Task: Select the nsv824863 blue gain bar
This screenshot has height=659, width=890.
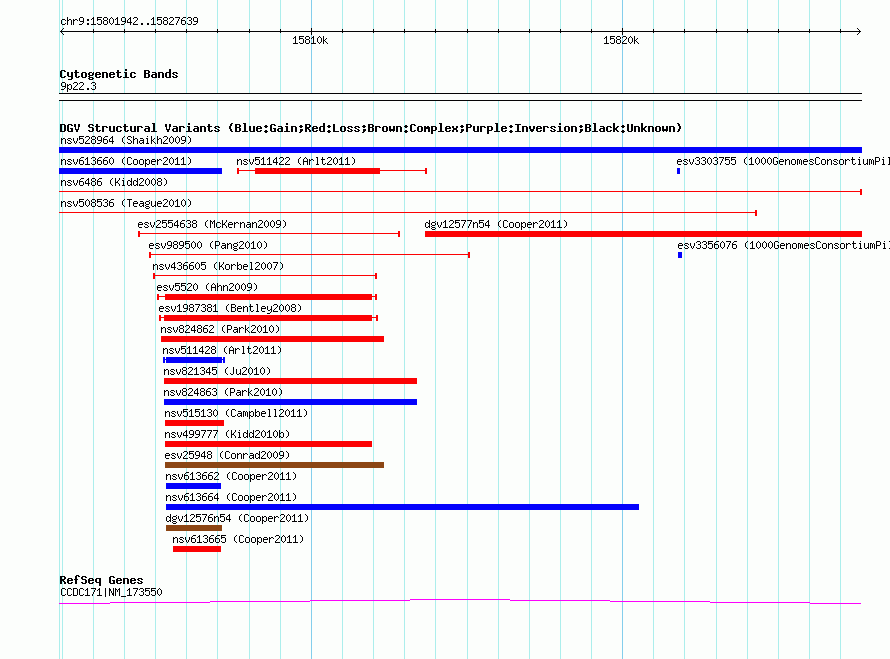Action: tap(291, 402)
